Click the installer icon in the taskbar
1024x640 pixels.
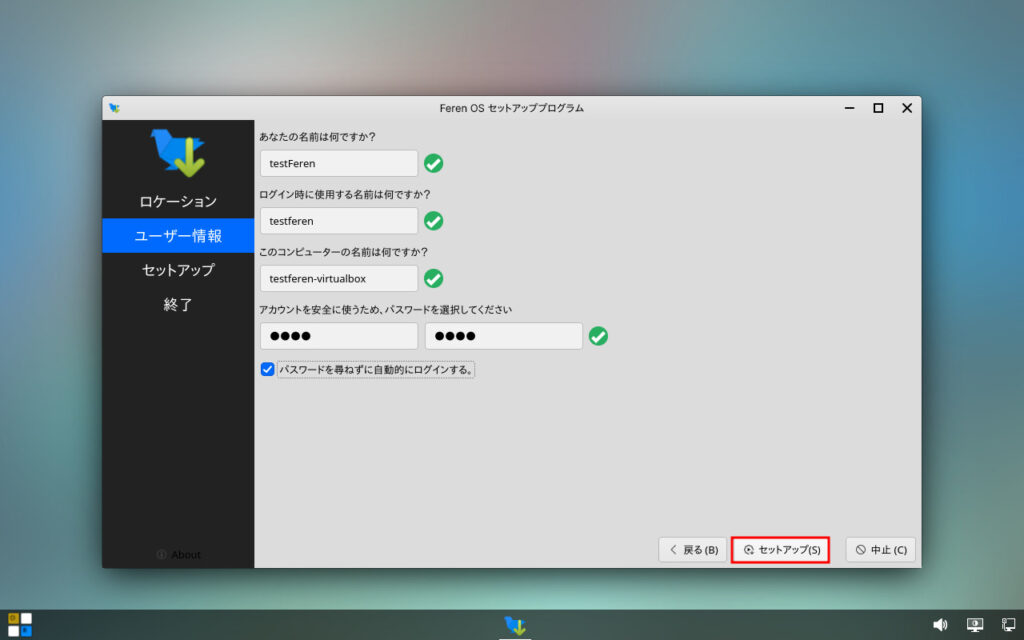(515, 625)
